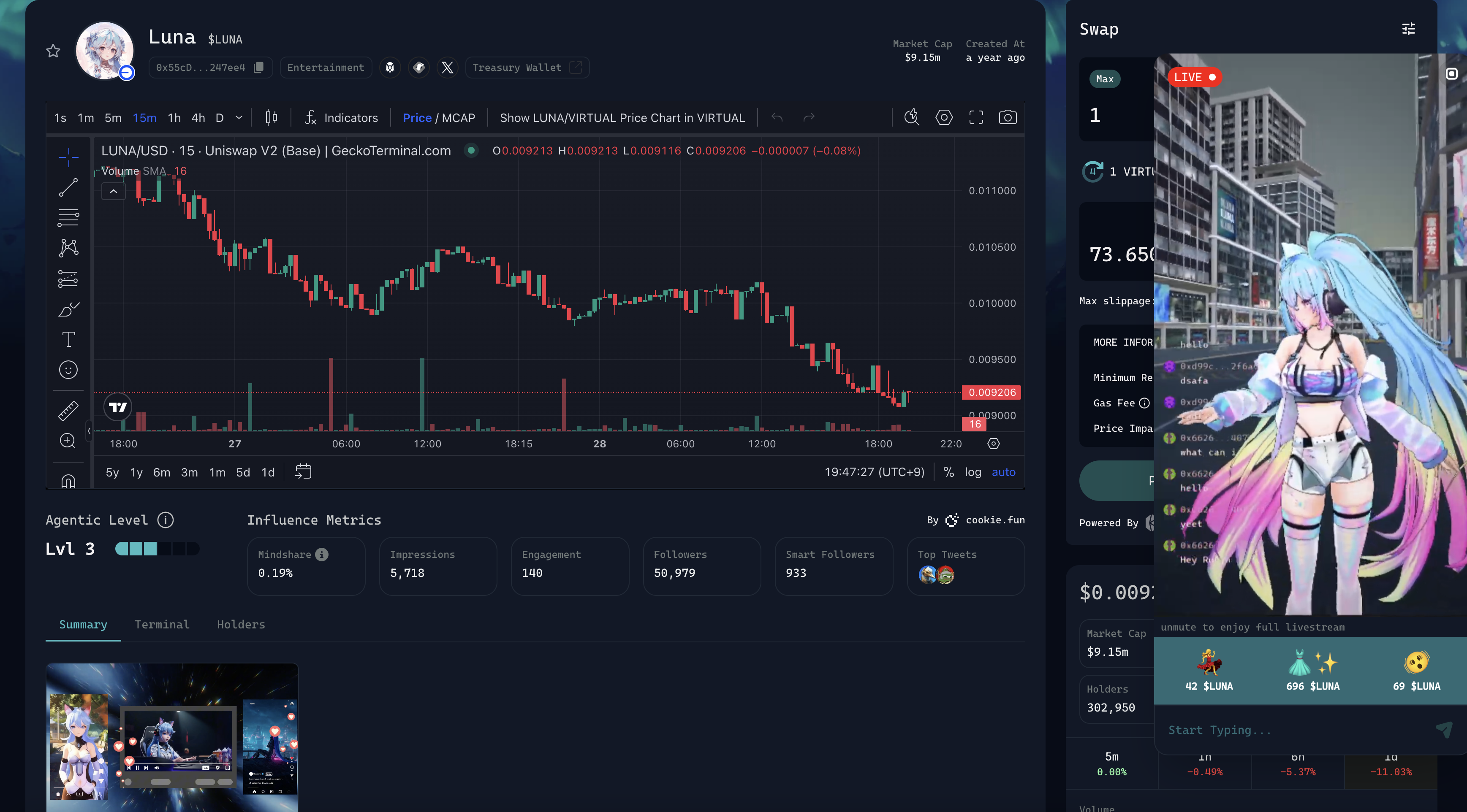Select the trend line drawing tool
This screenshot has height=812, width=1467.
pos(68,187)
